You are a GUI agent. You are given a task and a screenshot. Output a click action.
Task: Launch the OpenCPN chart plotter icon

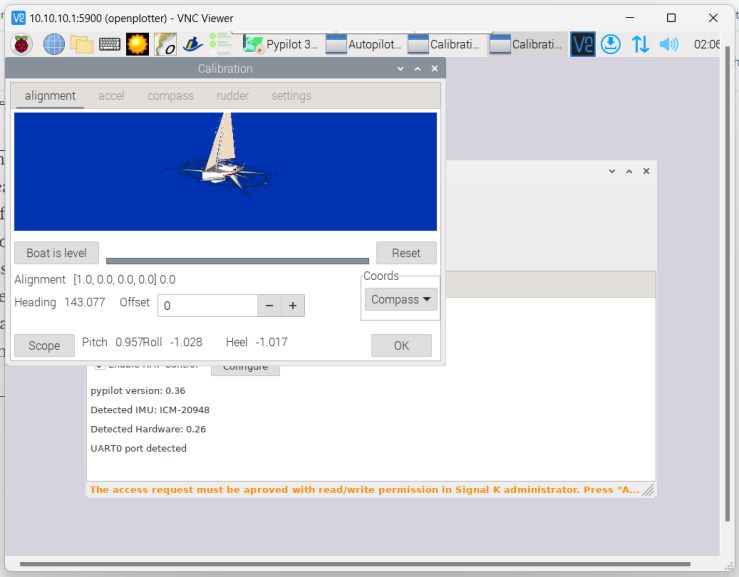click(x=165, y=44)
